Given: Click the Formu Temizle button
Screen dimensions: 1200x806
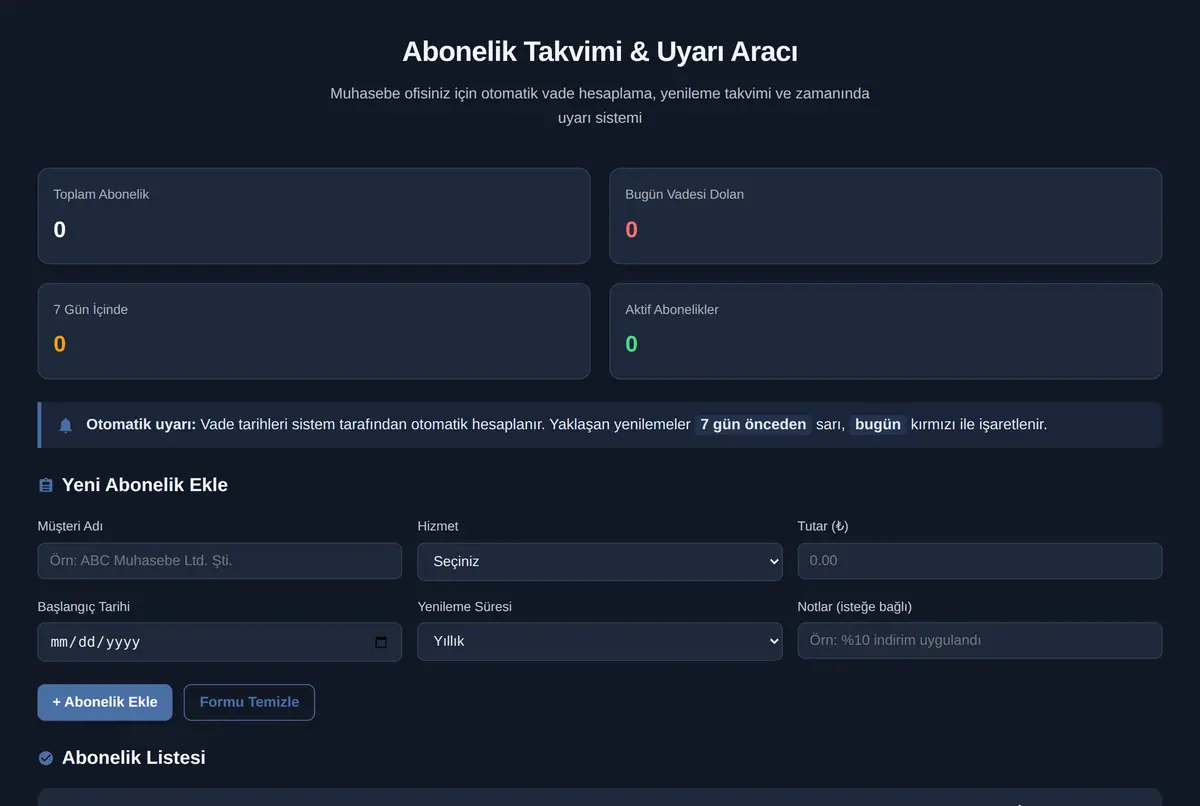Looking at the screenshot, I should click(249, 702).
